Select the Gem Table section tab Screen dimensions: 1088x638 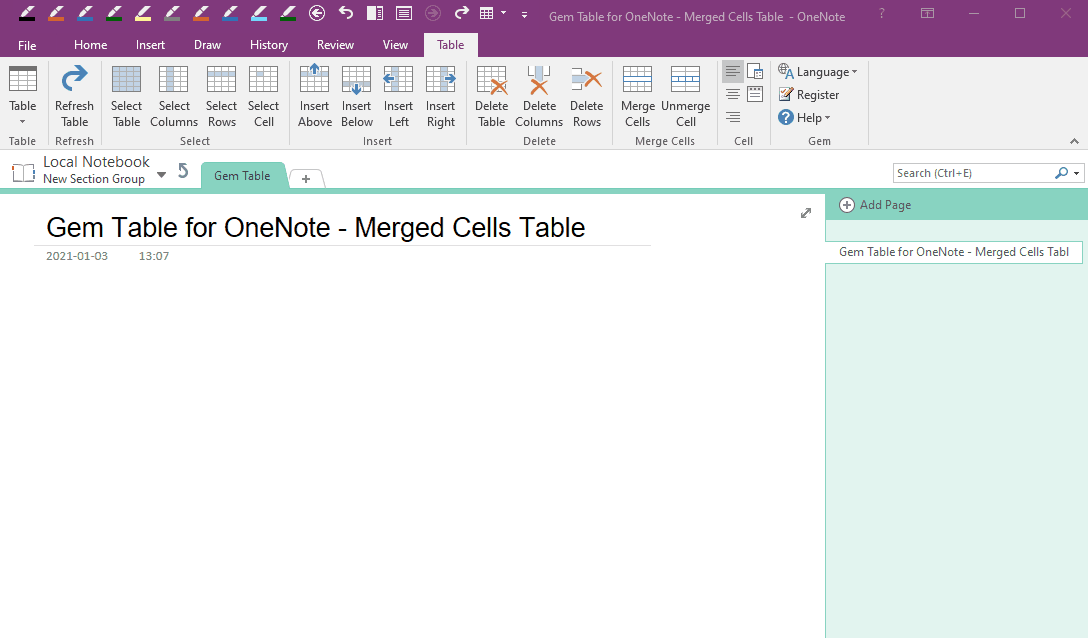click(242, 176)
